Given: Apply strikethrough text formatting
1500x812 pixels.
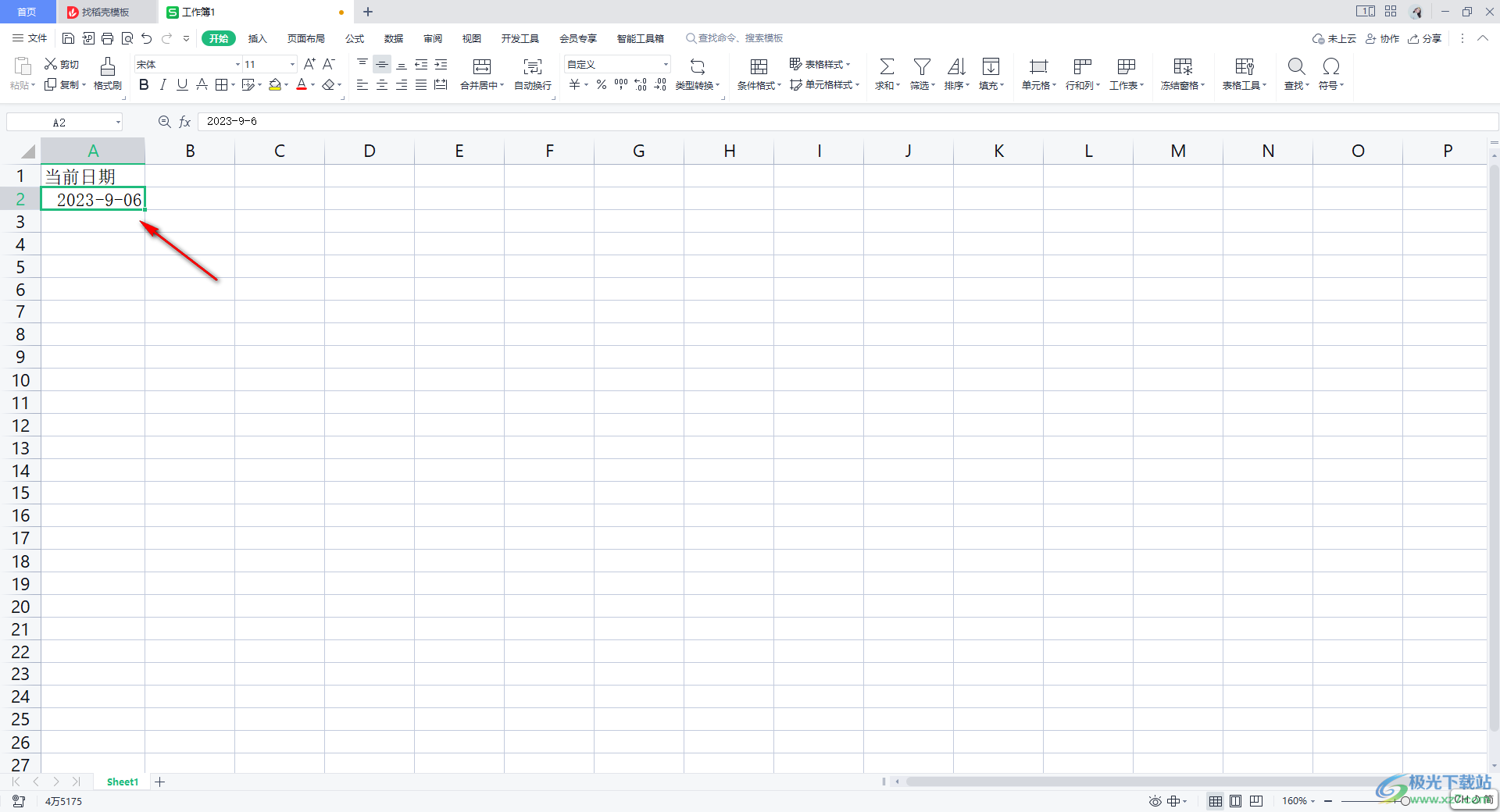Looking at the screenshot, I should 202,84.
